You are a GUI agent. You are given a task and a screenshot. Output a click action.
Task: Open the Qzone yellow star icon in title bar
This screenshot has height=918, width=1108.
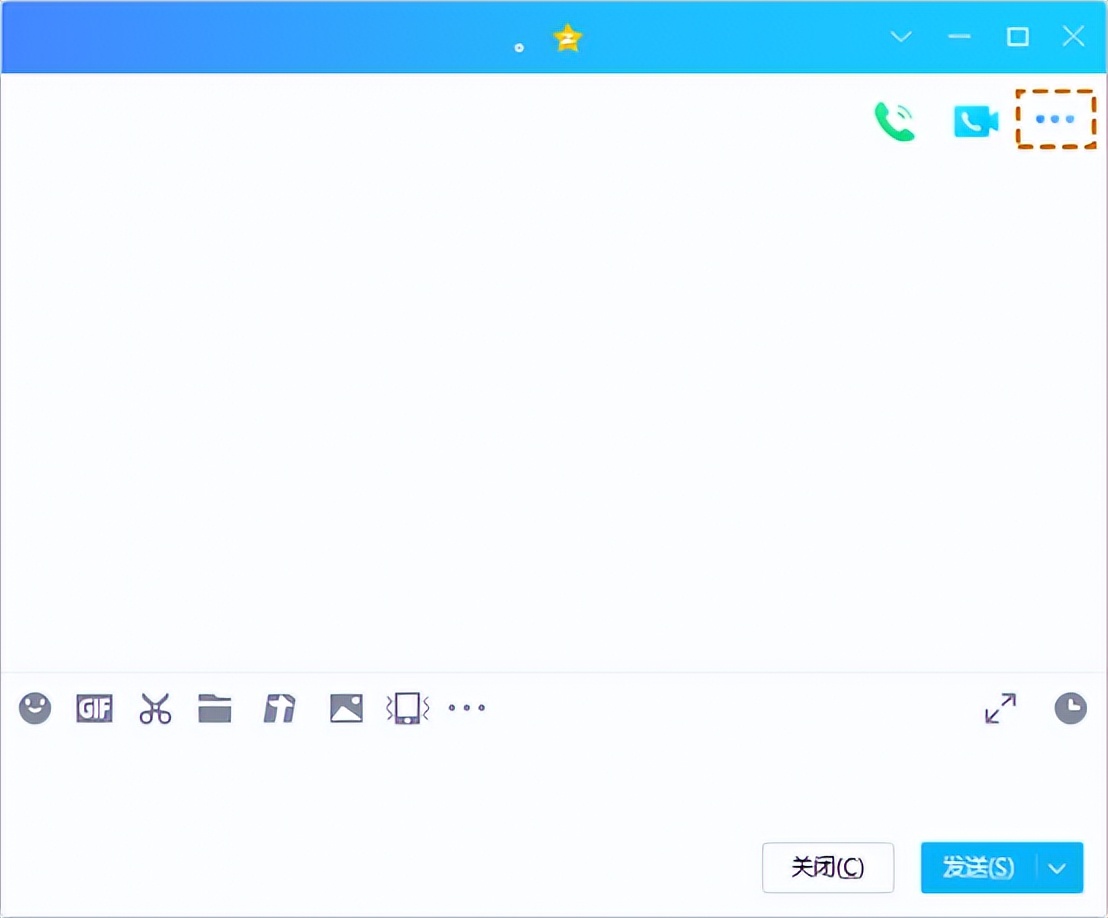(x=567, y=37)
